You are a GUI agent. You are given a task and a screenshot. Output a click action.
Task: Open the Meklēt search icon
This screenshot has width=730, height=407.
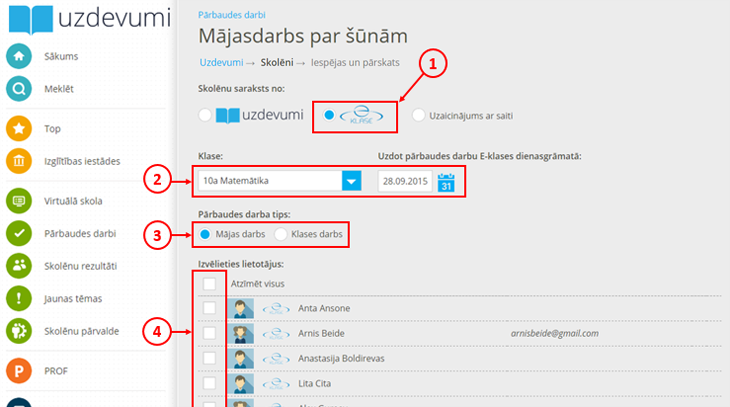pyautogui.click(x=18, y=89)
